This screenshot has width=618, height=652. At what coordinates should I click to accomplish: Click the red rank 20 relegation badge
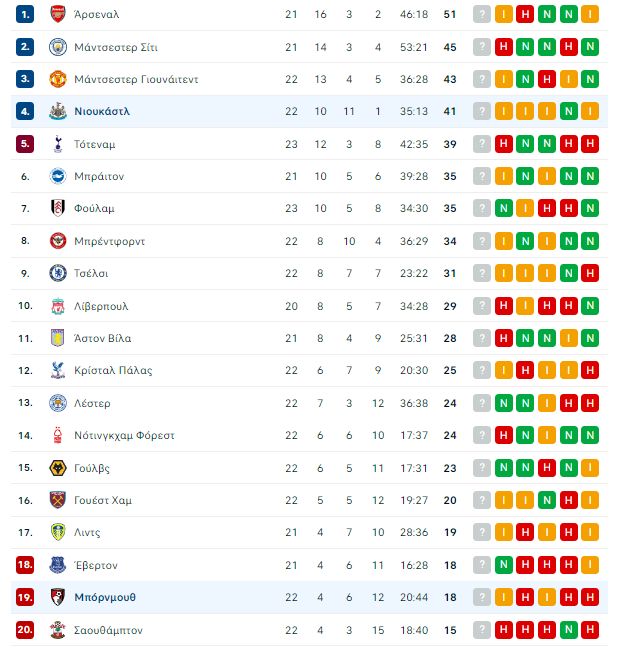[25, 630]
